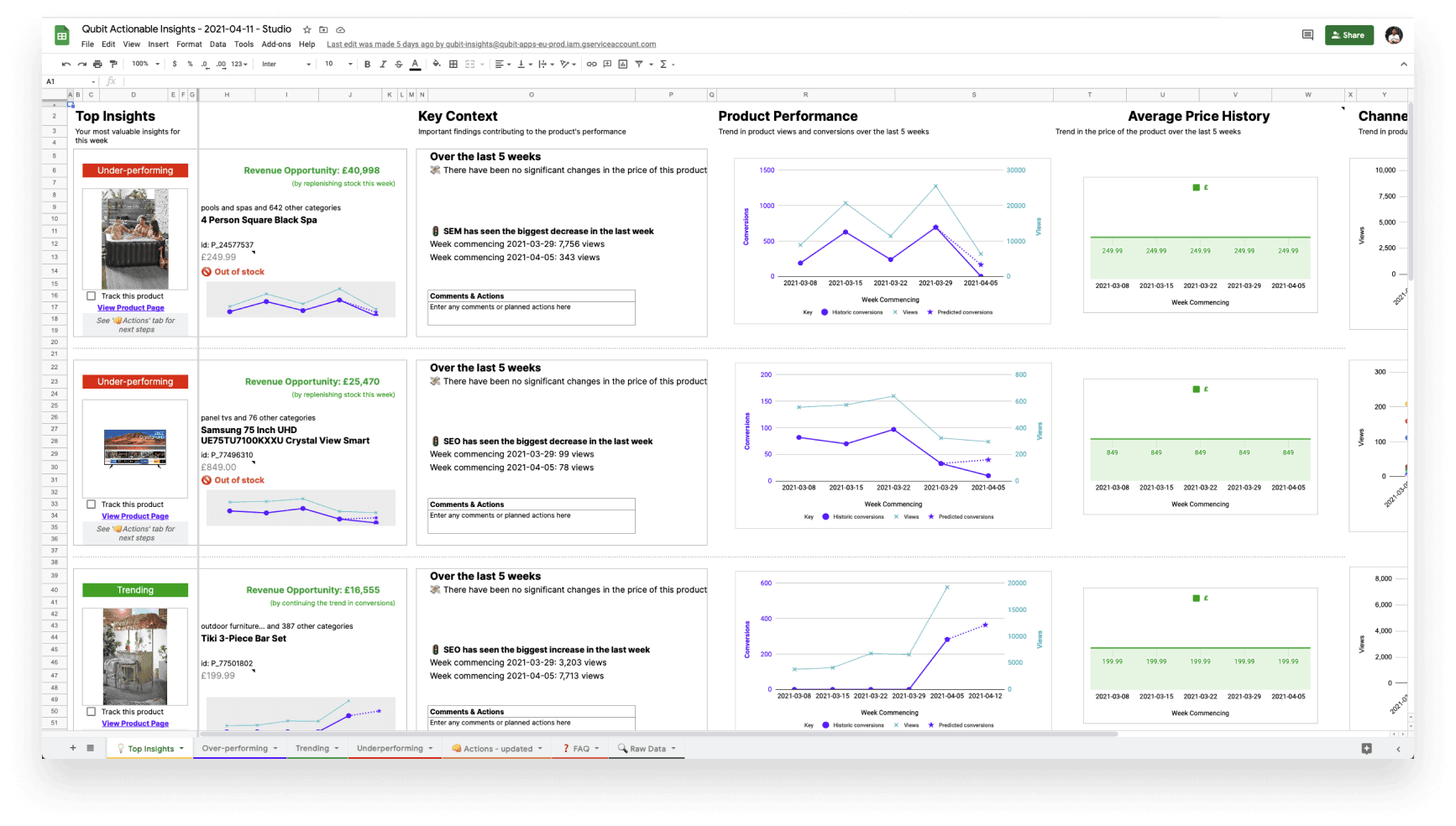Open the Last edit history link
The width and height of the screenshot is (1456, 826).
point(491,44)
